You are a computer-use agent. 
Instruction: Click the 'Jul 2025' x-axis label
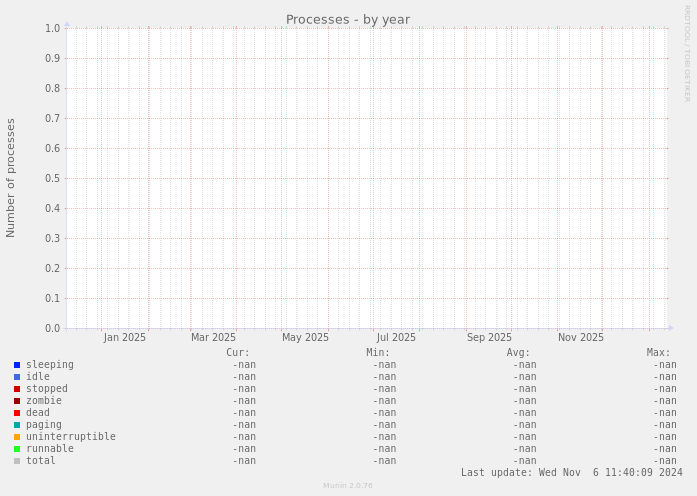click(396, 338)
